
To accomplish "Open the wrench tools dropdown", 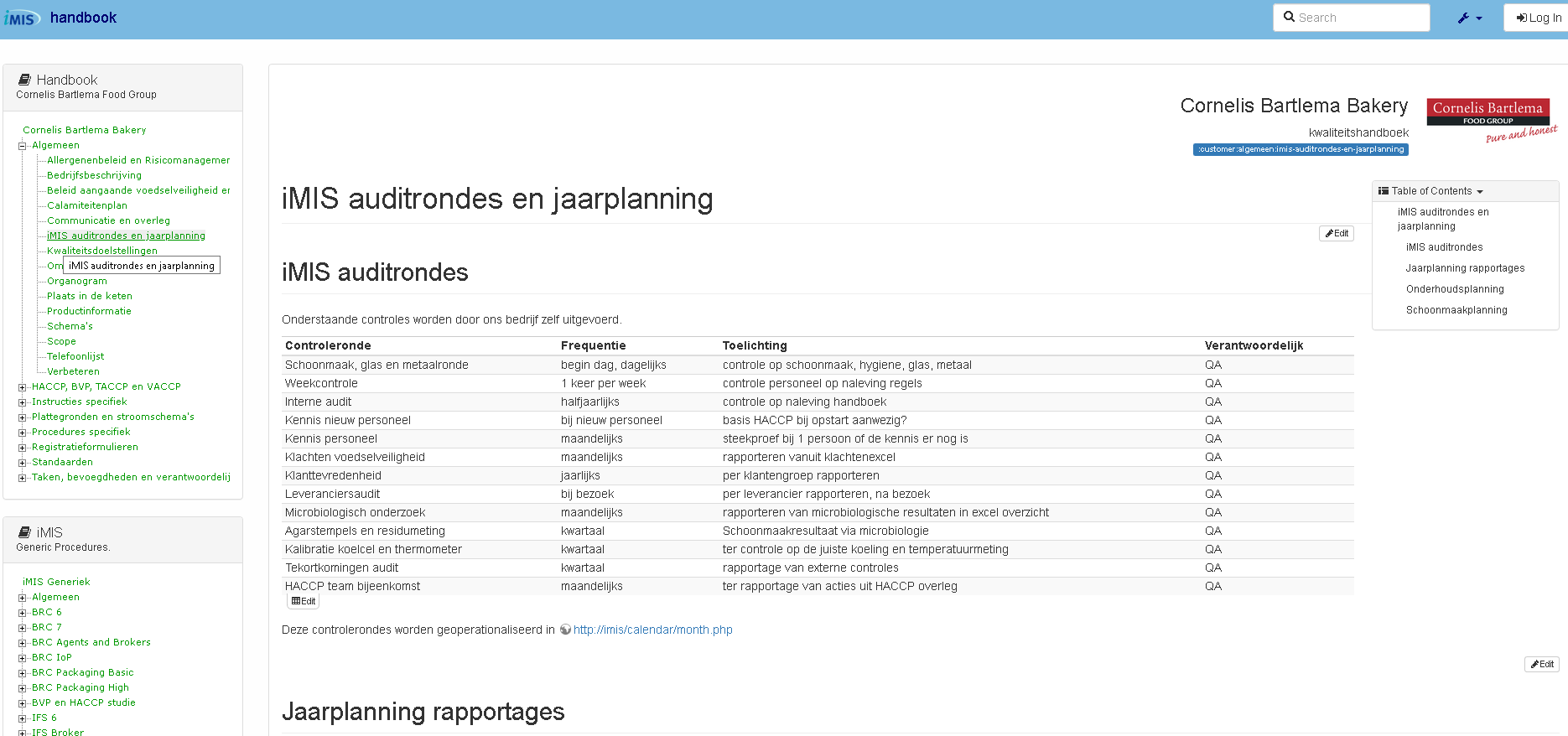I will (x=1469, y=18).
